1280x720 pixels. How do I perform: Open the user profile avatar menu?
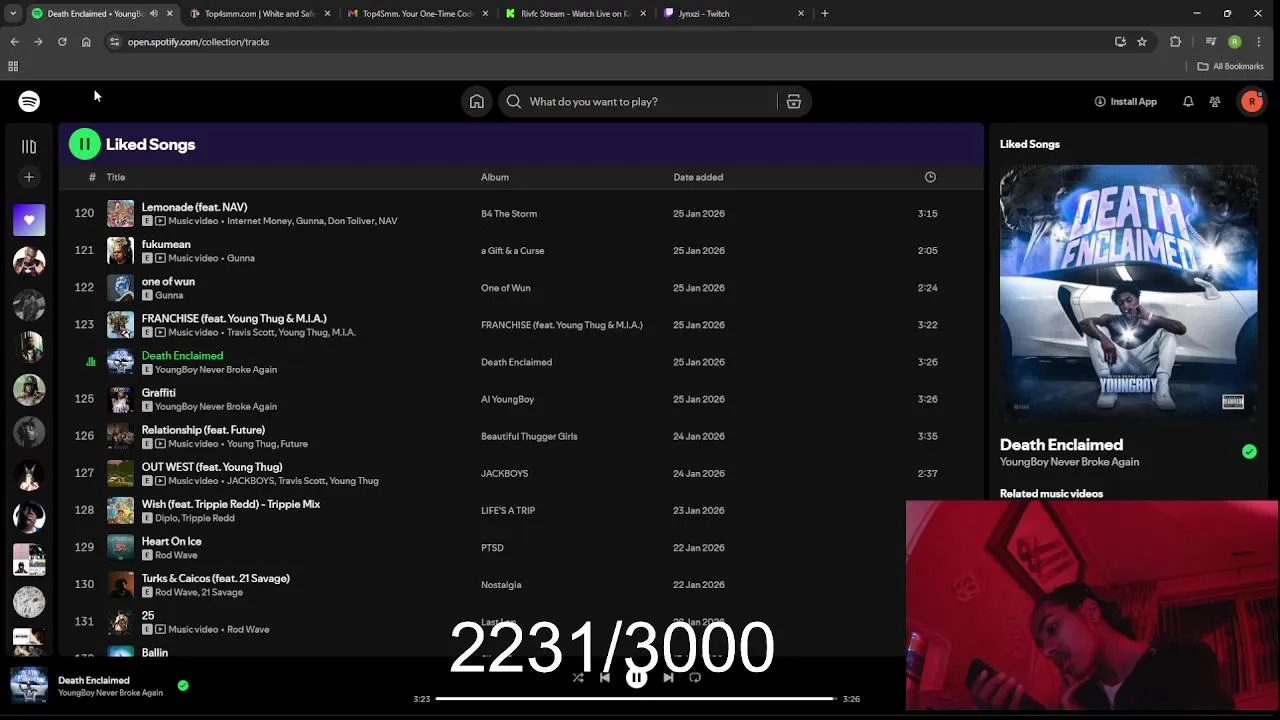pyautogui.click(x=1252, y=101)
